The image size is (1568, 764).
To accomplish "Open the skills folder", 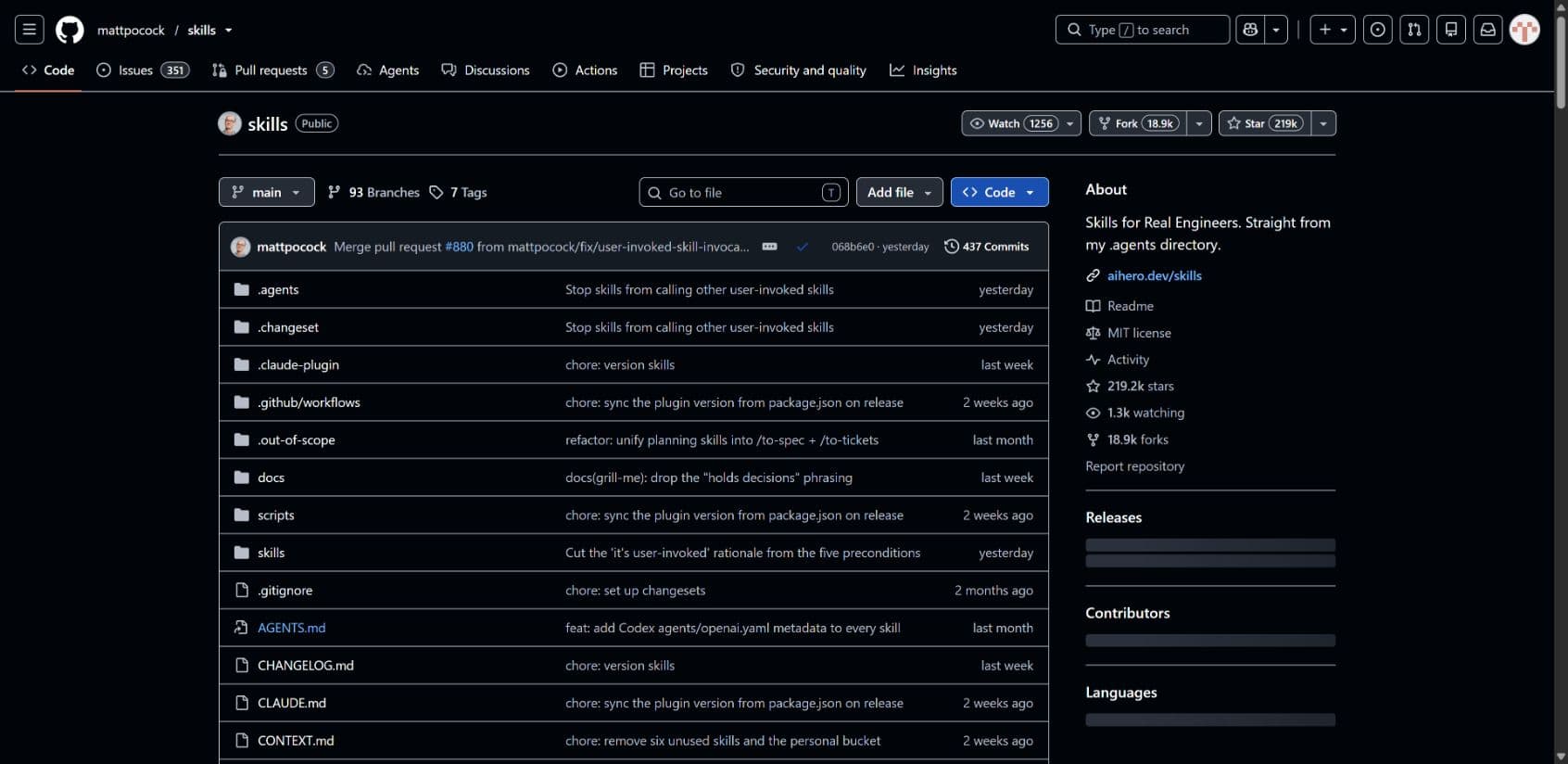I will pos(271,553).
